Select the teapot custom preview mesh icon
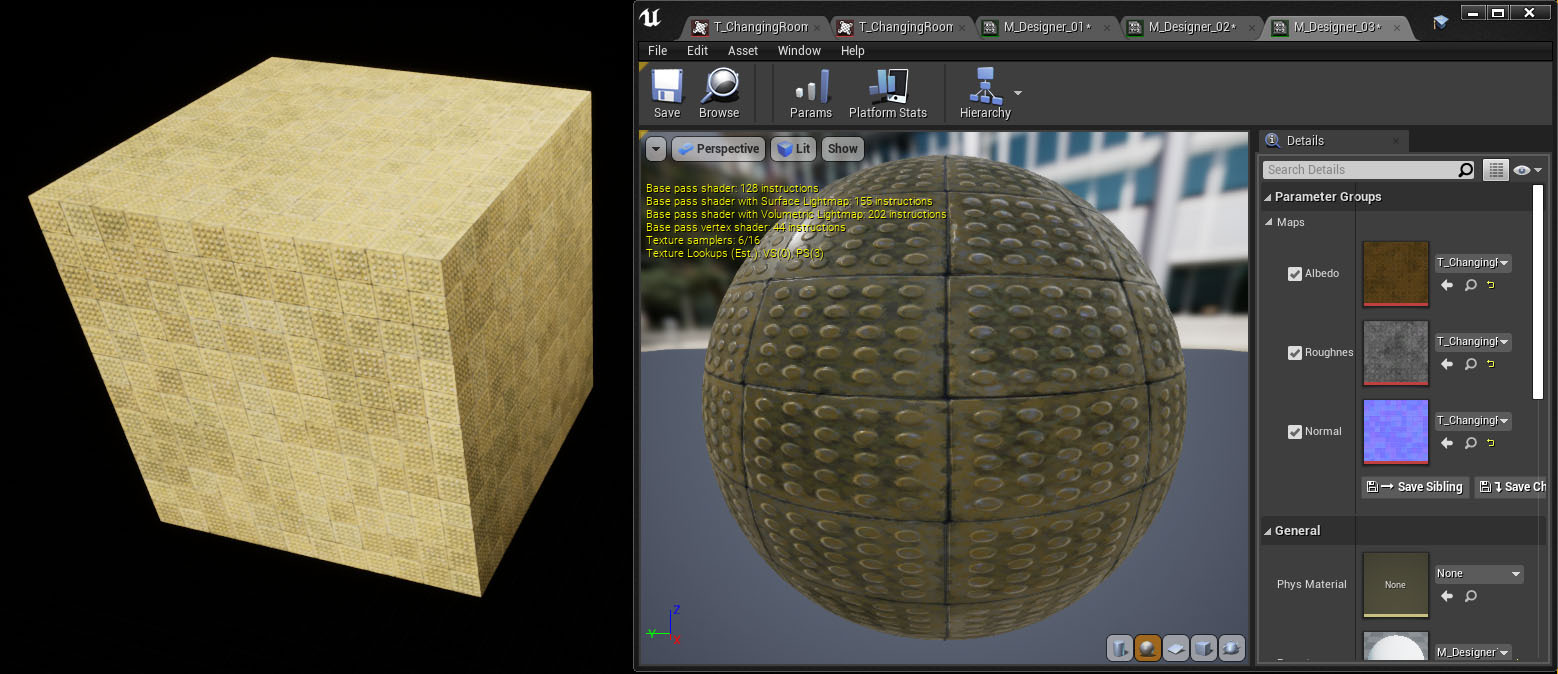The height and width of the screenshot is (674, 1558). tap(1232, 648)
